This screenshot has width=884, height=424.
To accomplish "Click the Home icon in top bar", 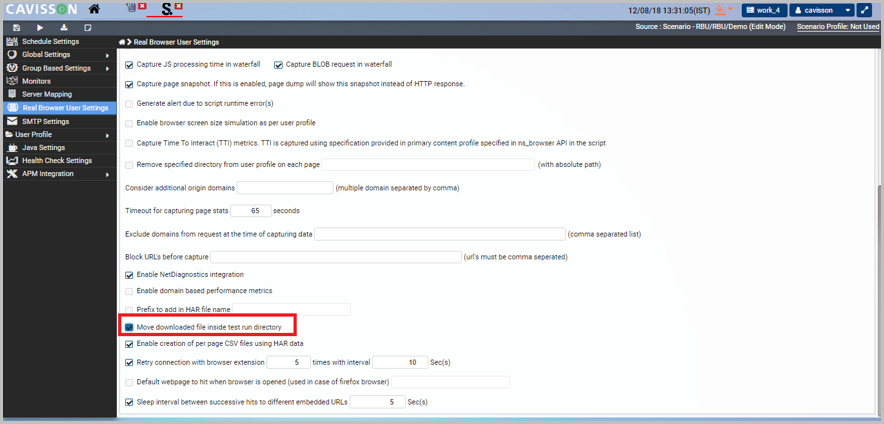I will coord(94,9).
